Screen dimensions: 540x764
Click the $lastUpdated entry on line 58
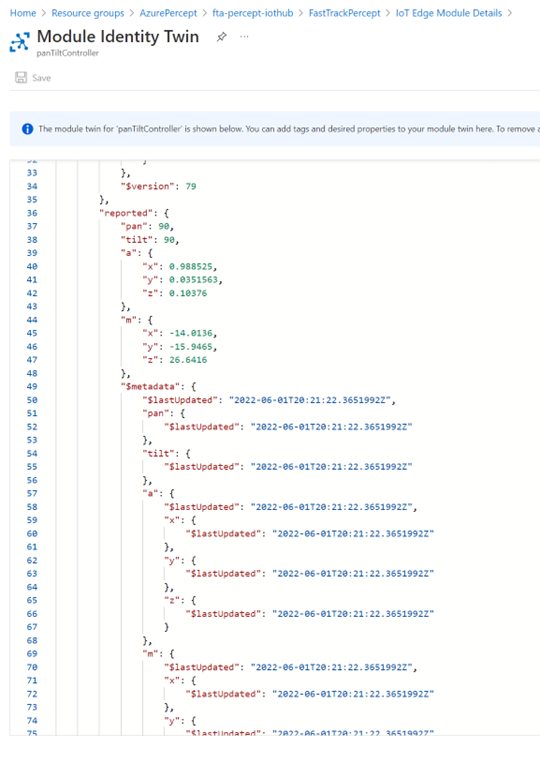point(290,507)
